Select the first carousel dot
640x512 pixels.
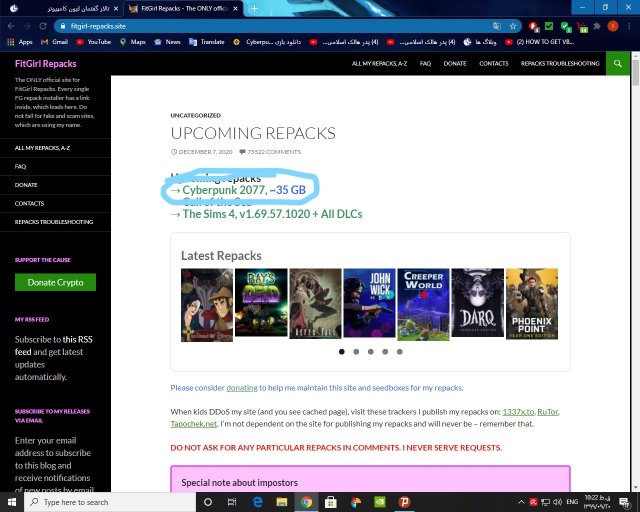(342, 352)
